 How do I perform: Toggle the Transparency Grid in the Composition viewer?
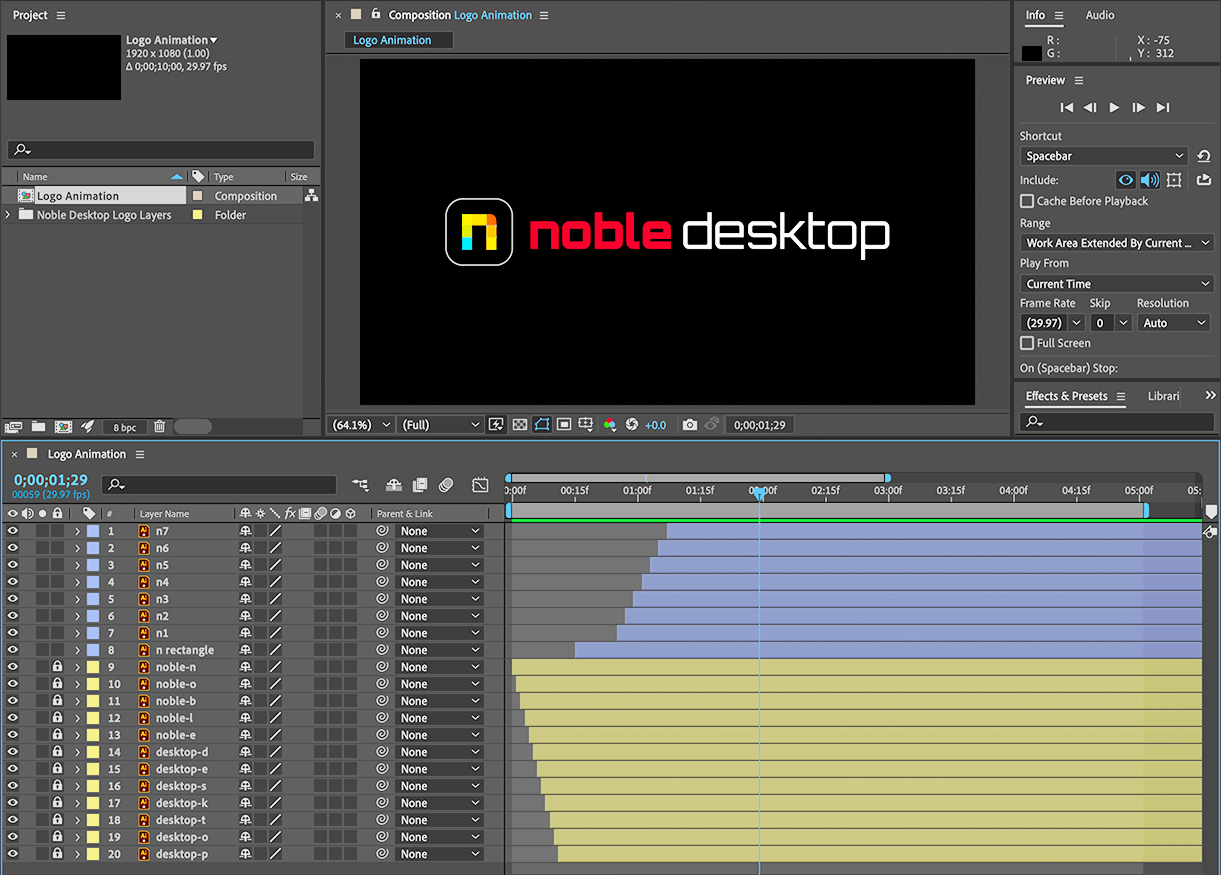pyautogui.click(x=520, y=424)
